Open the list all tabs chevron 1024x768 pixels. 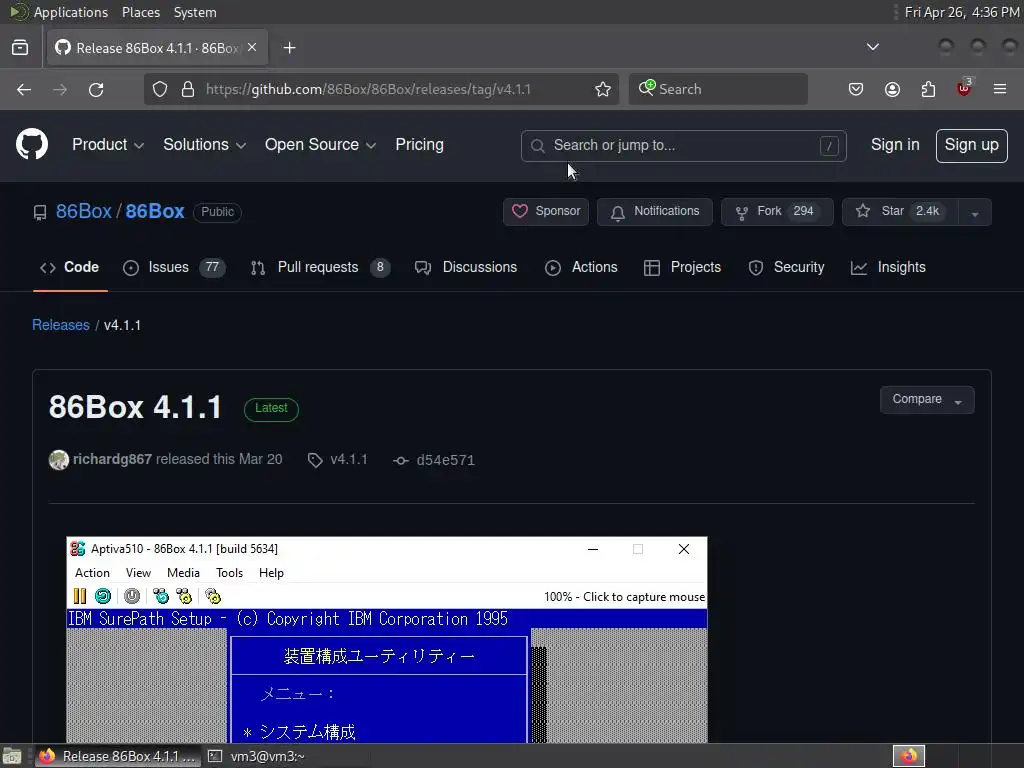(x=872, y=47)
